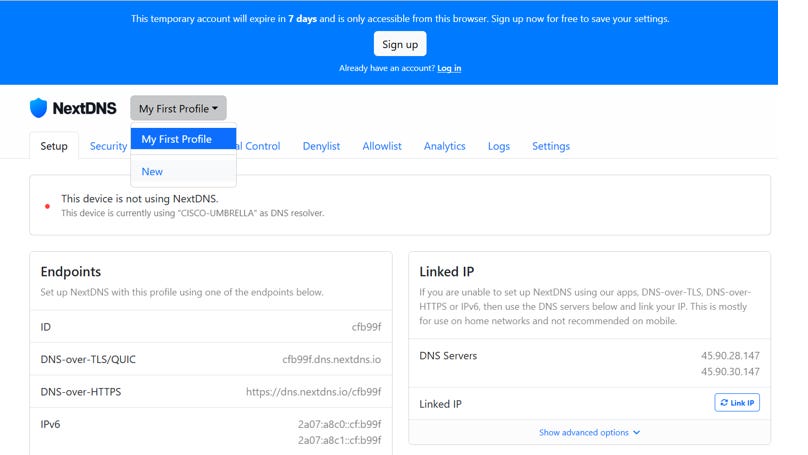This screenshot has width=808, height=455.
Task: Click the Sign up button
Action: click(x=400, y=44)
